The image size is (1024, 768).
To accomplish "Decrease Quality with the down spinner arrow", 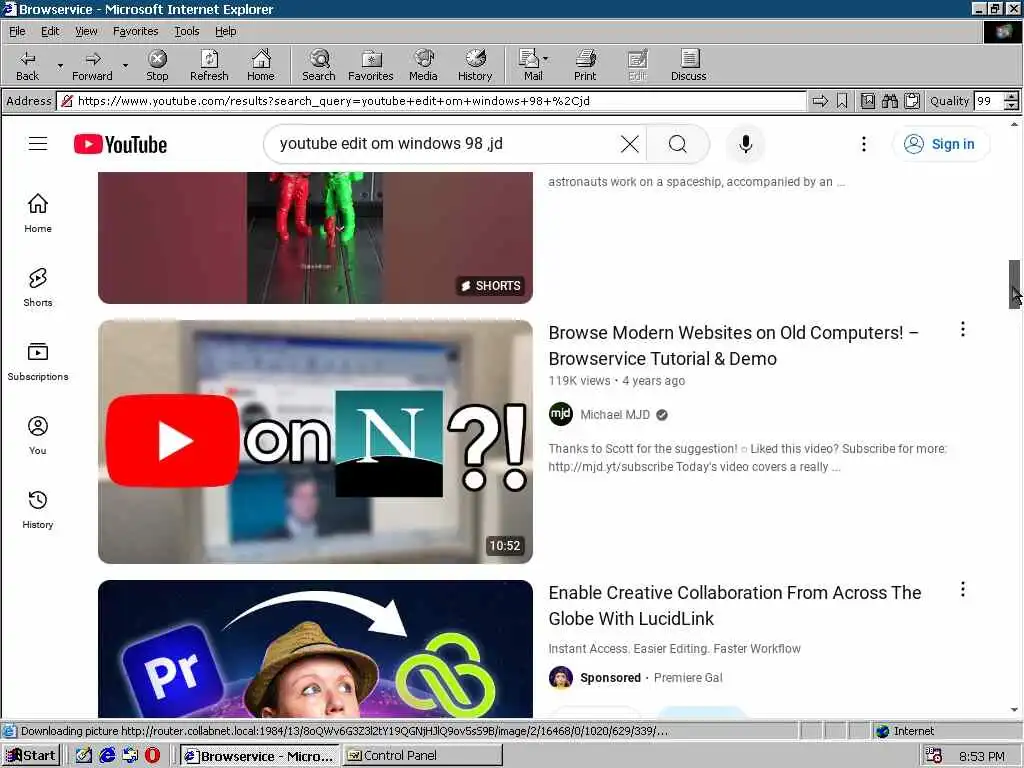I will click(1012, 105).
